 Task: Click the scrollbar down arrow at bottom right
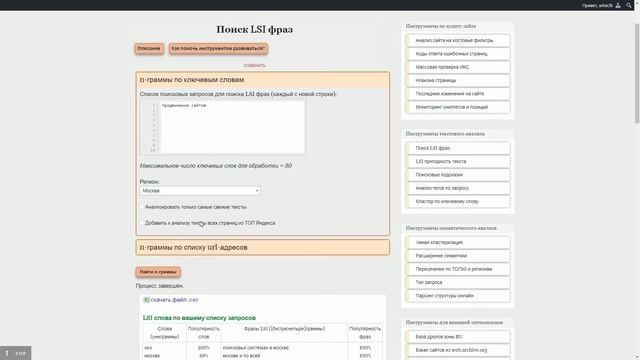pos(637,357)
